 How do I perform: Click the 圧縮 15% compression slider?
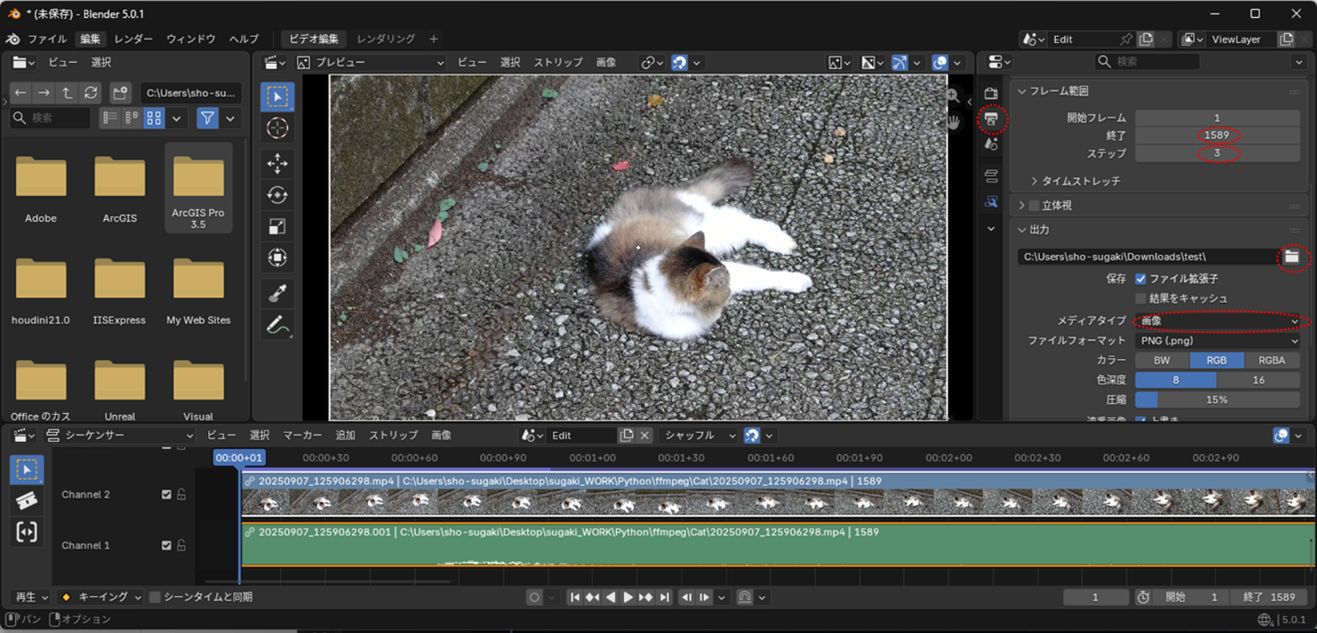pos(1217,400)
